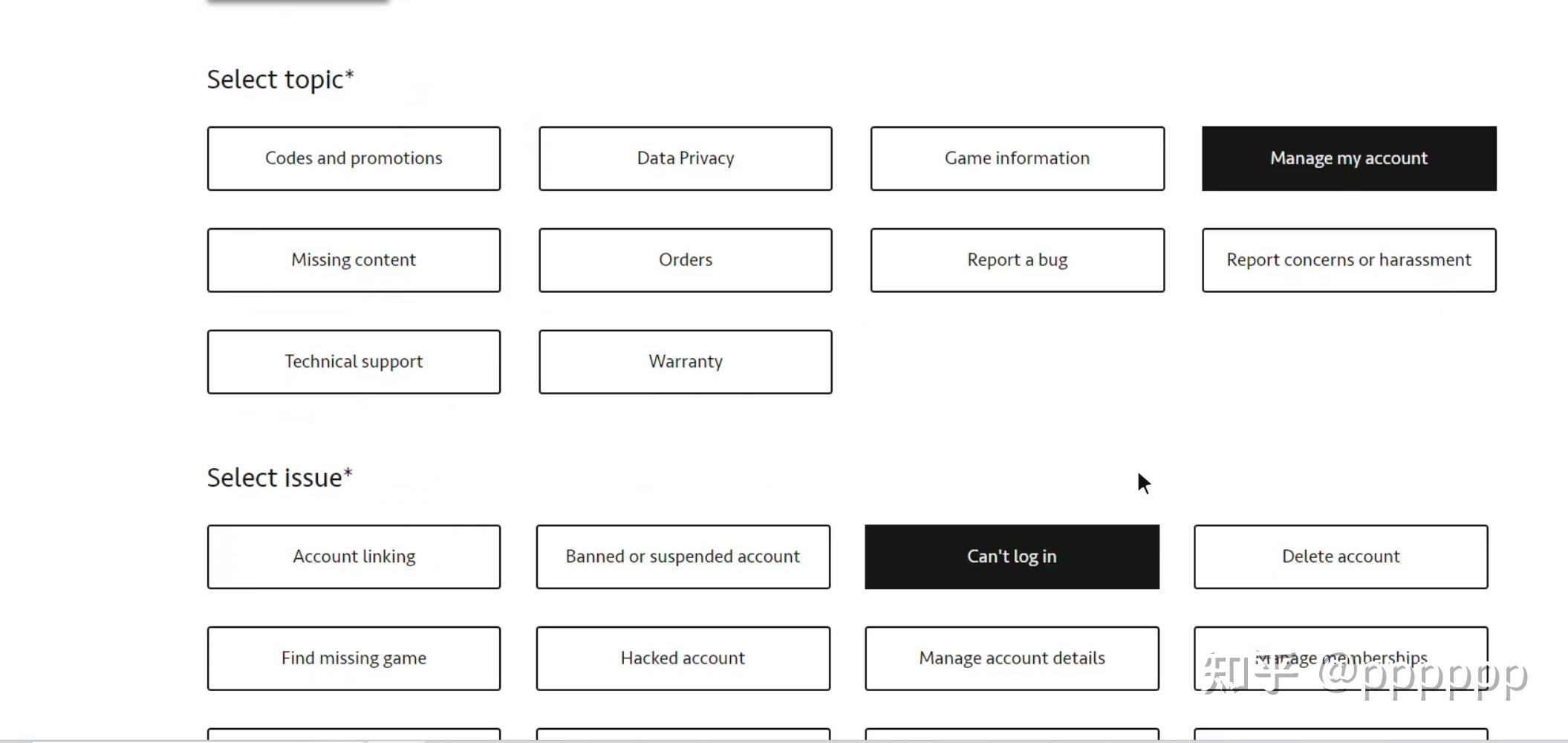Pick the Game information topic
Viewport: 1568px width, 743px height.
click(1017, 158)
